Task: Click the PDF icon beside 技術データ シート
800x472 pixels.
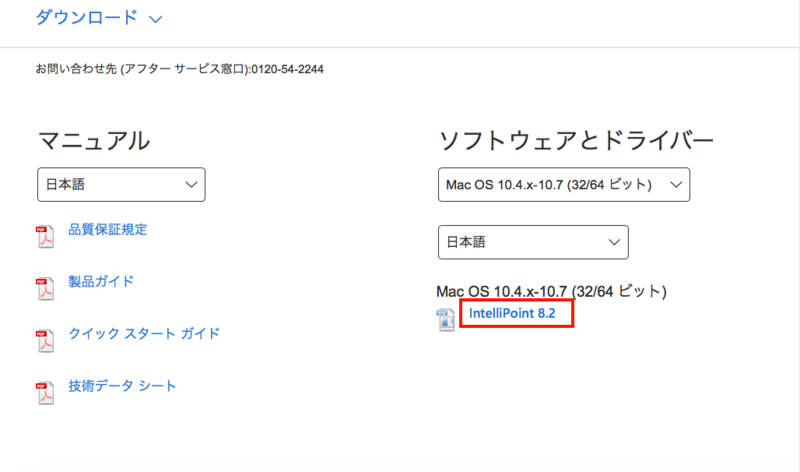Action: (x=45, y=393)
